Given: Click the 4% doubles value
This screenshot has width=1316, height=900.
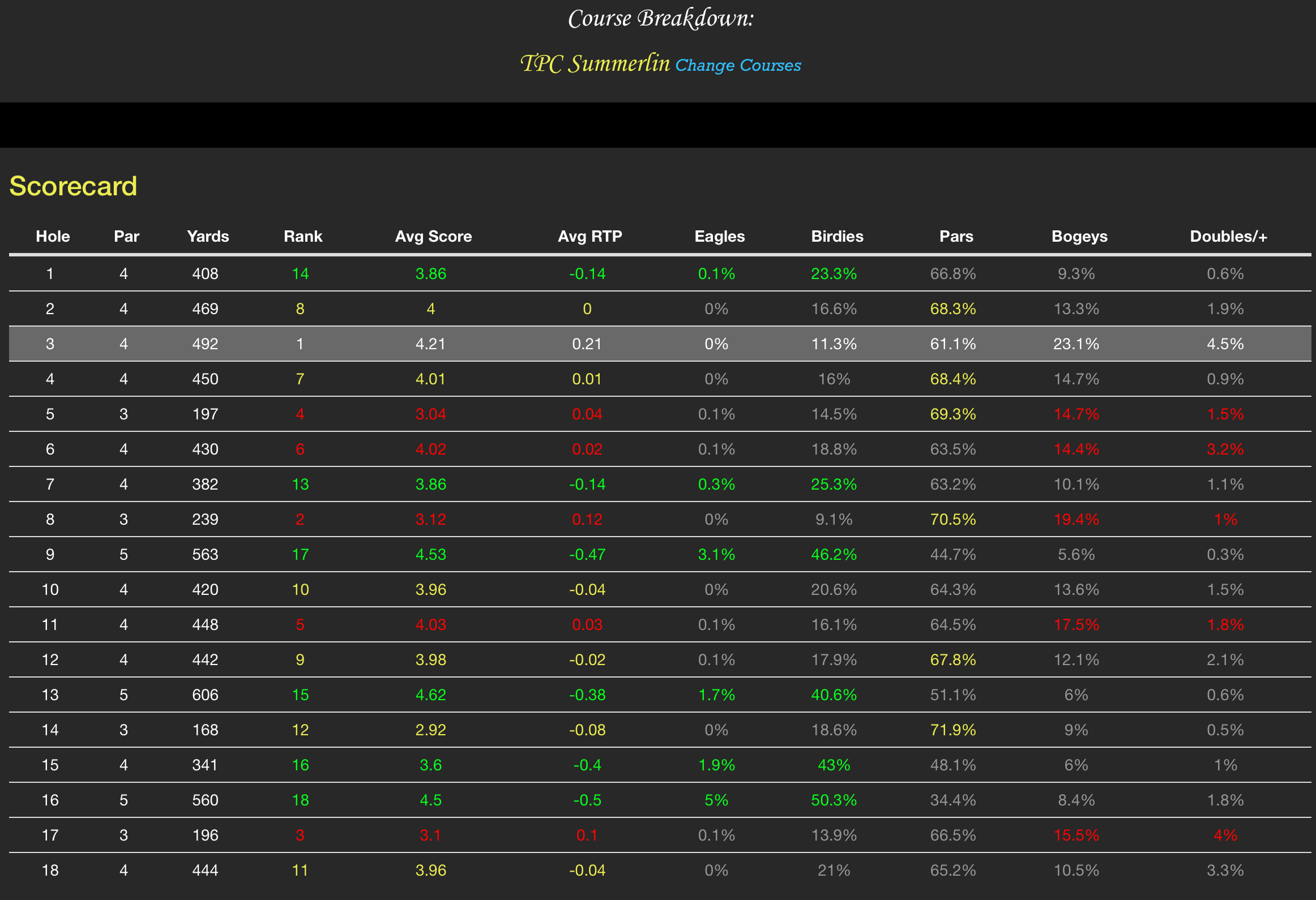Looking at the screenshot, I should tap(1225, 835).
